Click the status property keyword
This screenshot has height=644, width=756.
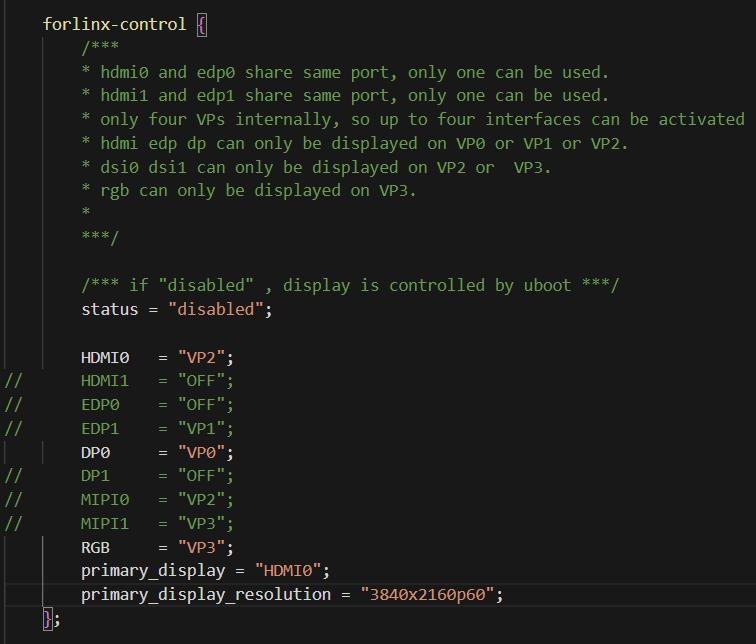[109, 309]
